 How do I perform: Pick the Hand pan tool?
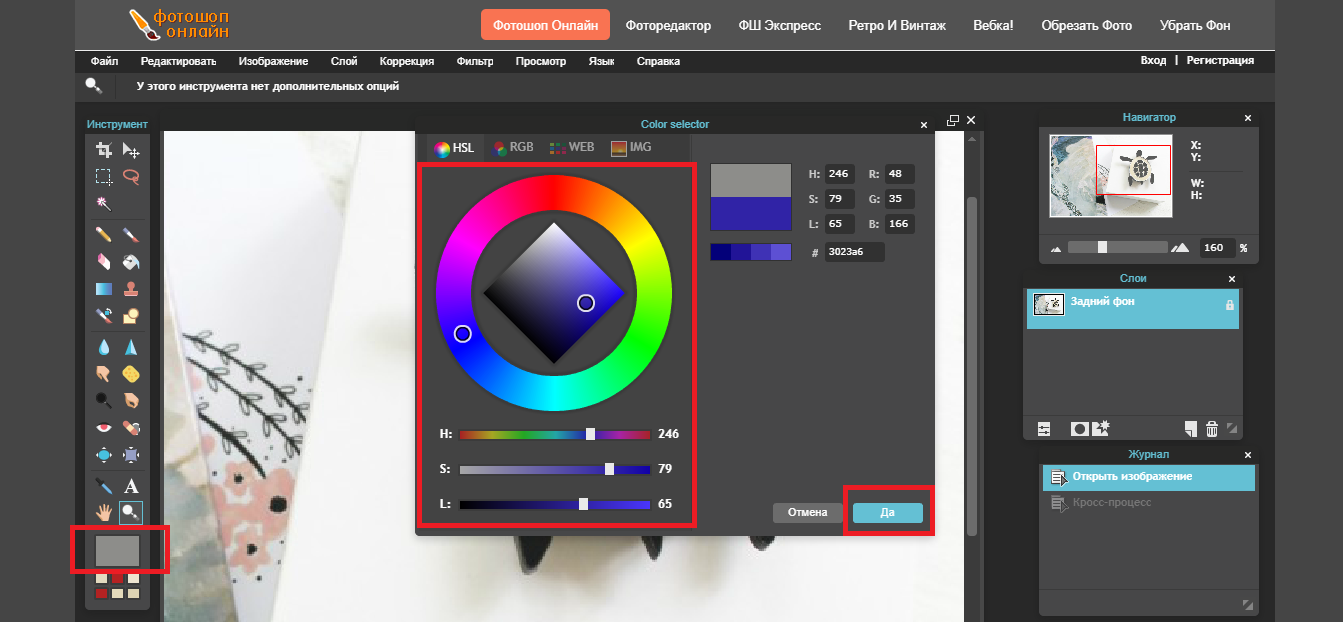point(103,513)
